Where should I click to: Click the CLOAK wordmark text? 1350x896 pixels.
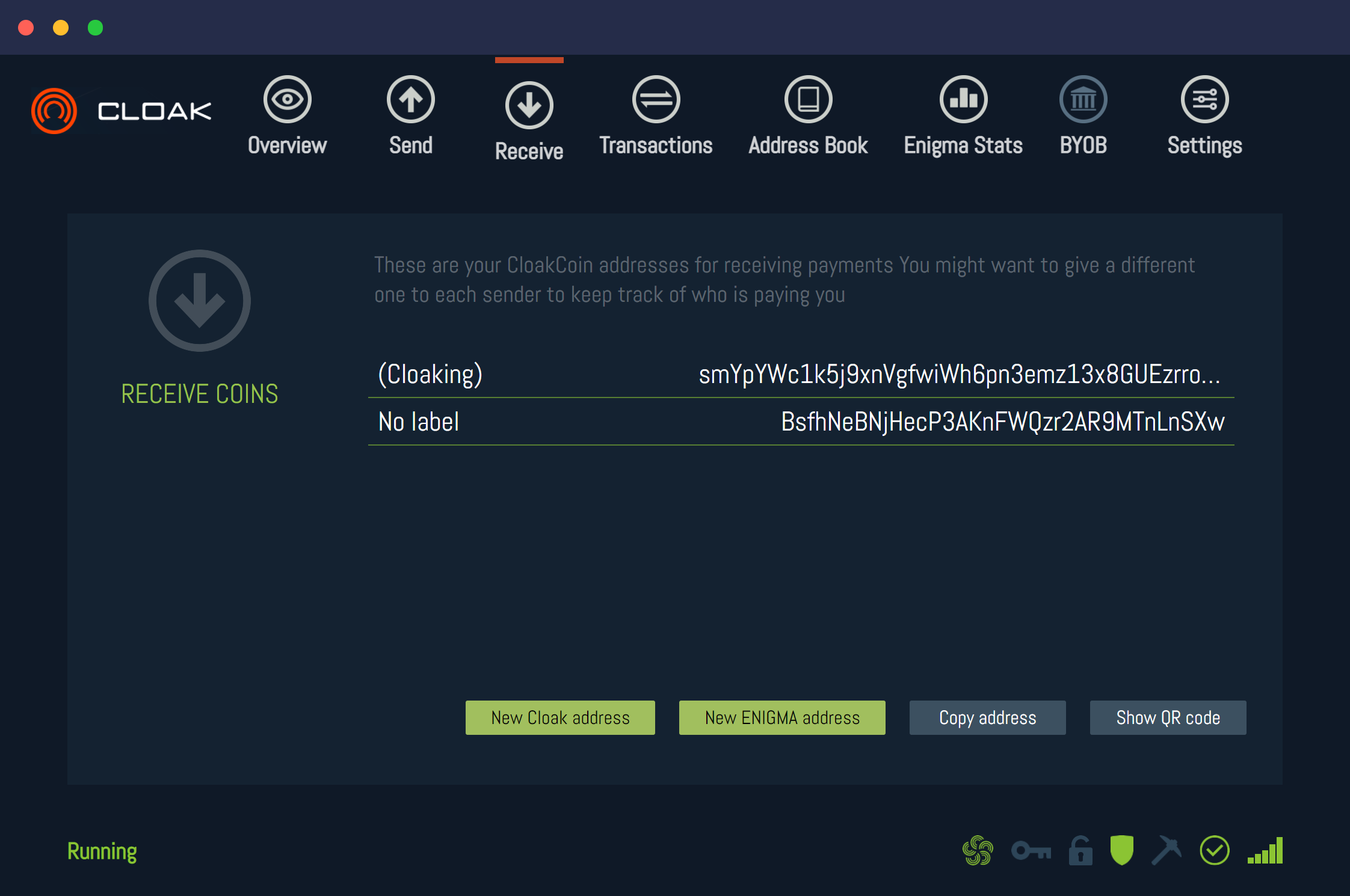click(x=155, y=111)
